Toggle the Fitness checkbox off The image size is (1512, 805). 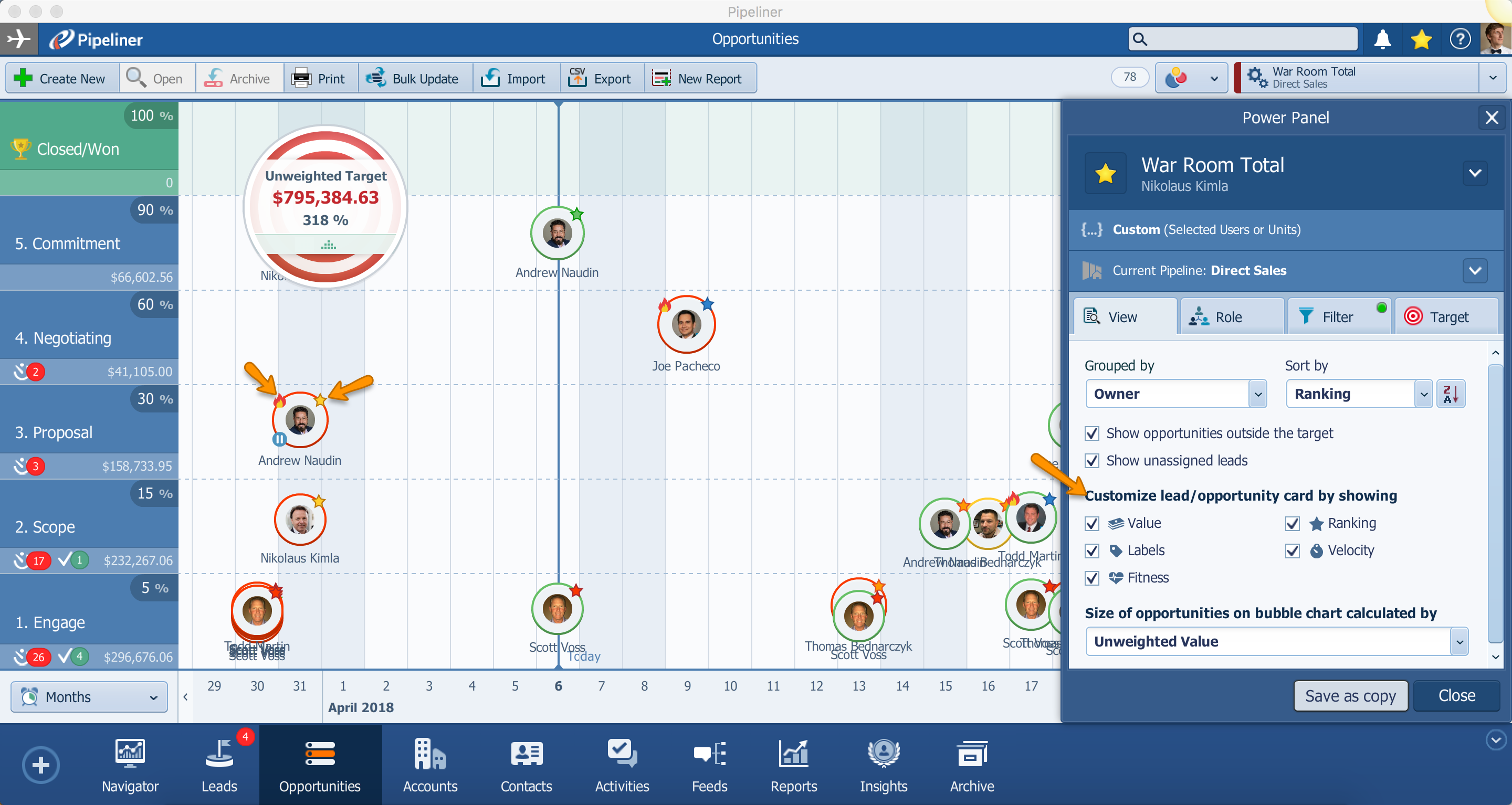tap(1092, 578)
